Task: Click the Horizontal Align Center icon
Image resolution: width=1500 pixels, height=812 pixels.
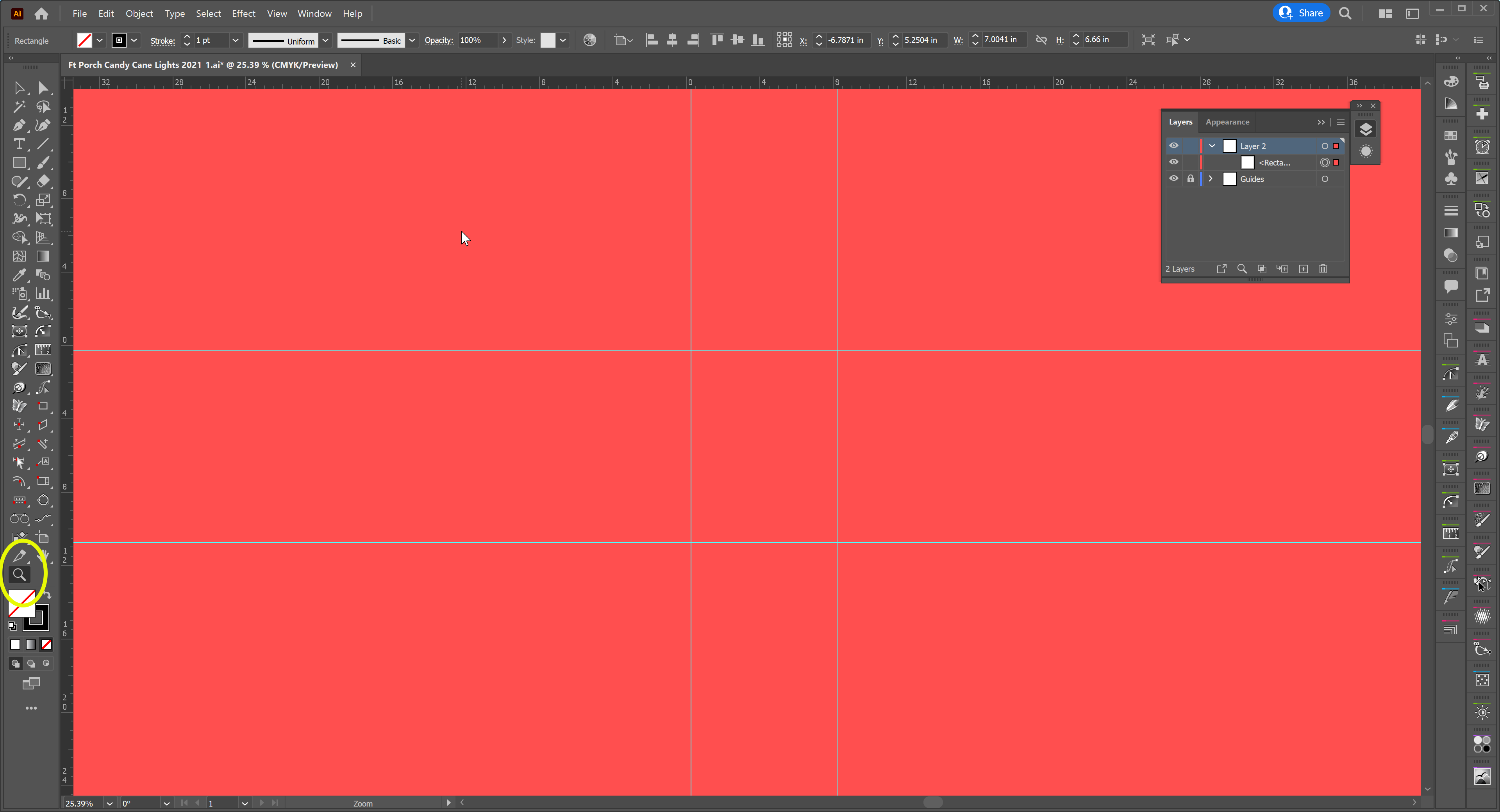Action: [x=673, y=39]
